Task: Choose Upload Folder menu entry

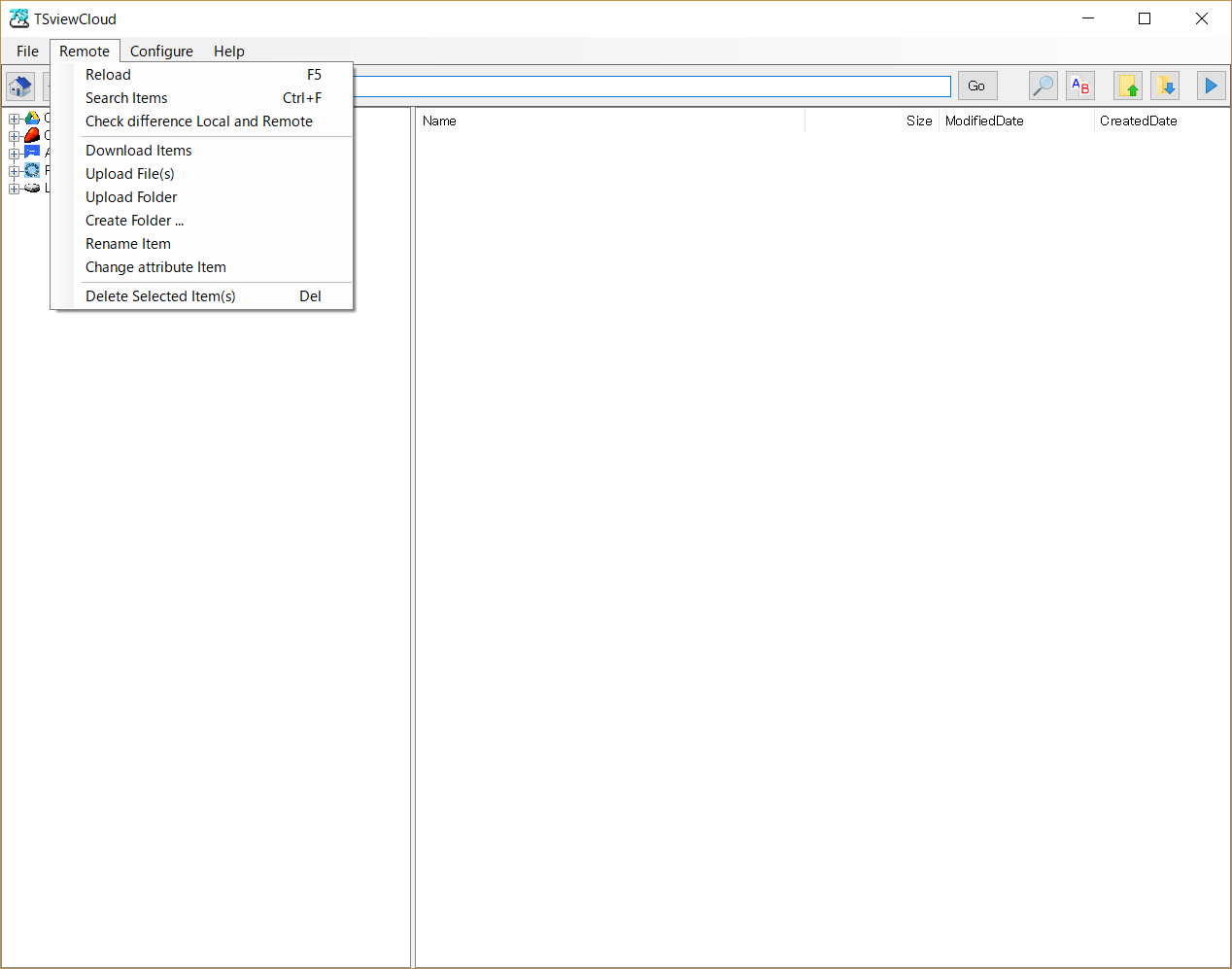Action: tap(131, 197)
